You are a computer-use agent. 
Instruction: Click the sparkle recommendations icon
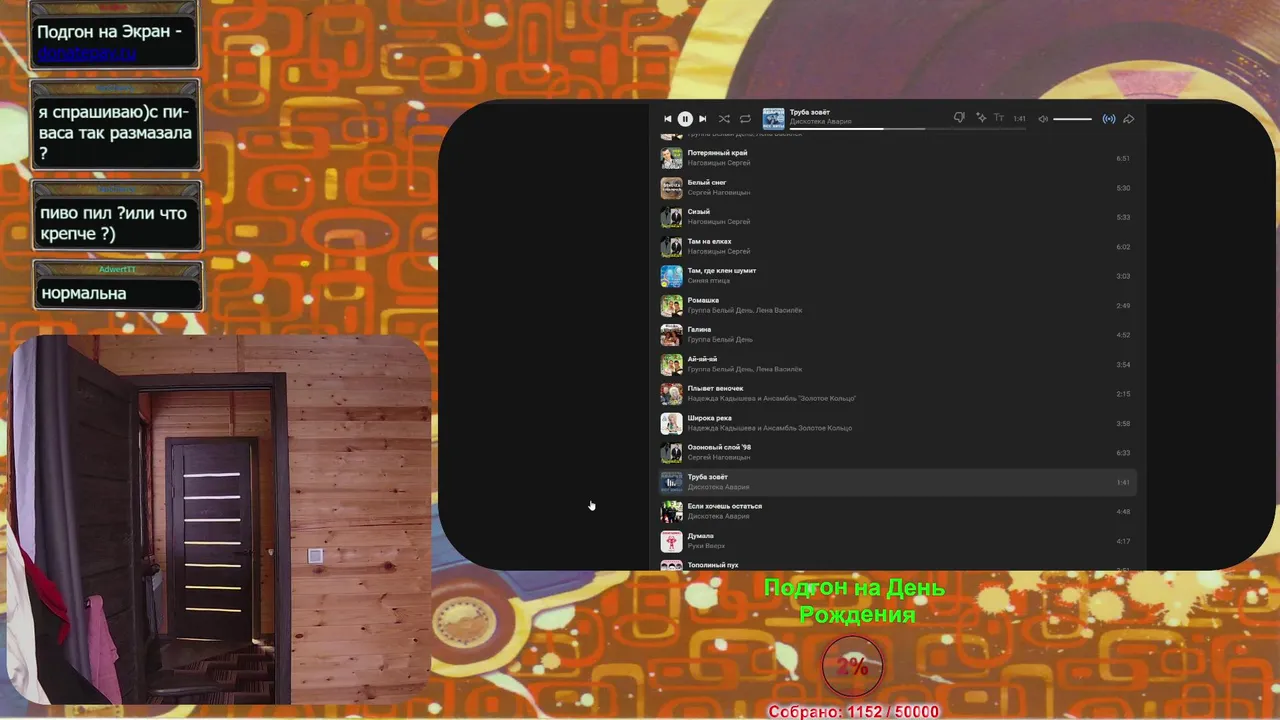click(981, 118)
